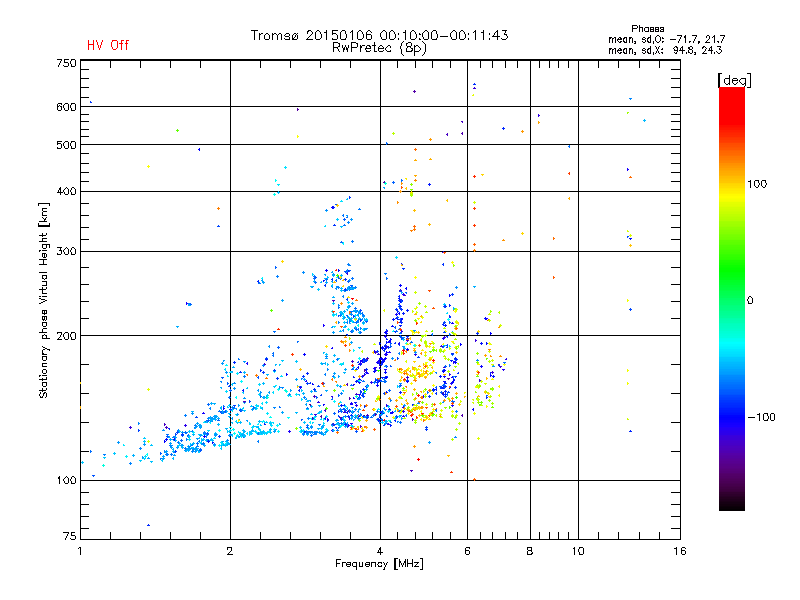Select 'mean, sd,O: -71.7, 21.7' text
The image size is (800, 600).
pyautogui.click(x=666, y=39)
